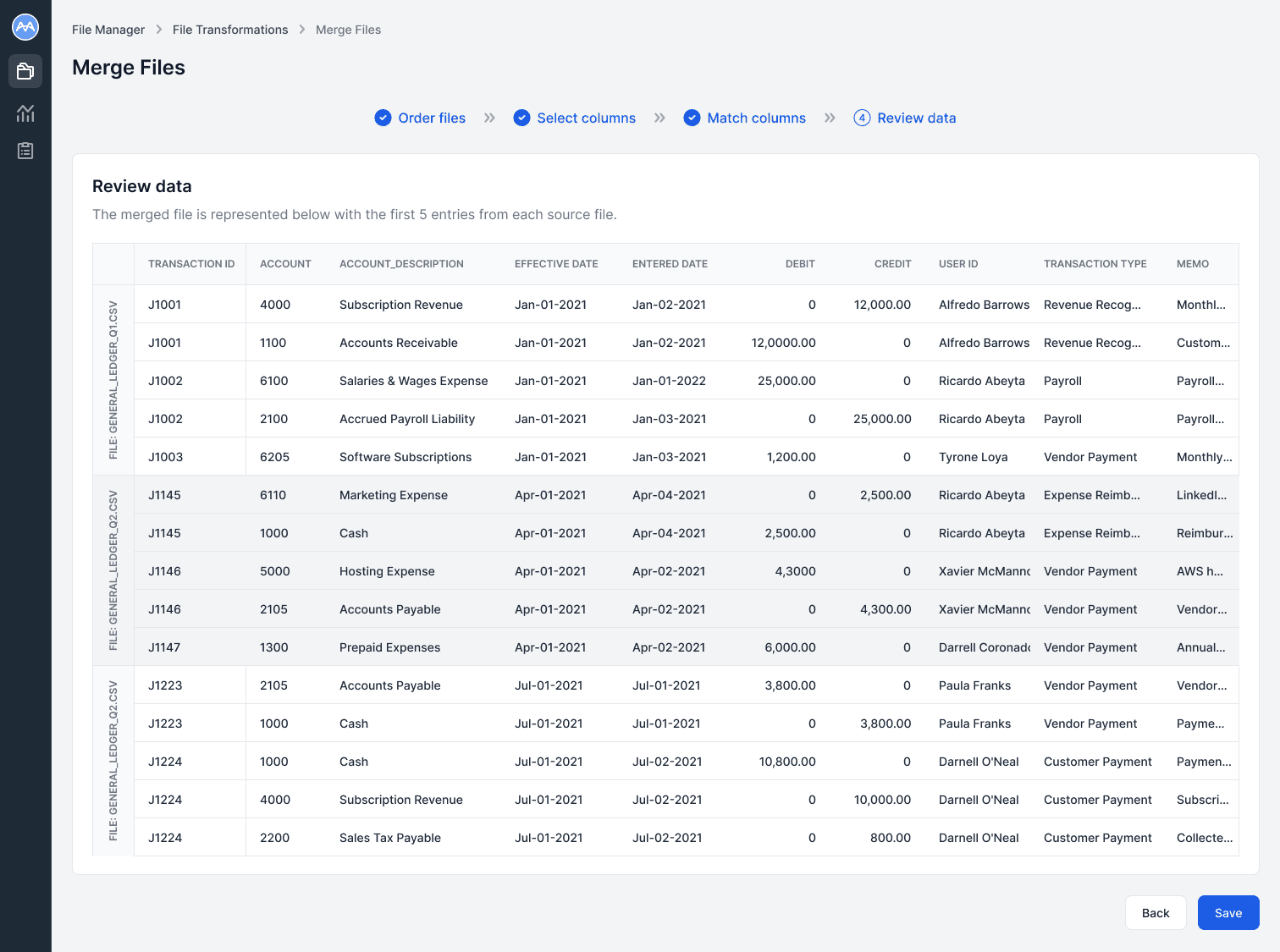1280x952 pixels.
Task: Click the EFFECTIVE DATE column header
Action: 556,264
